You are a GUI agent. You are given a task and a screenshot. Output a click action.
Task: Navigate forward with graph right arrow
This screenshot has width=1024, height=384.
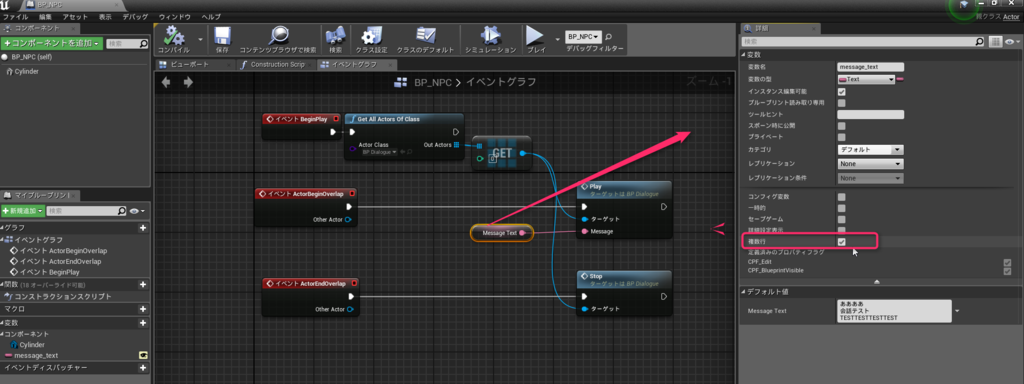188,82
